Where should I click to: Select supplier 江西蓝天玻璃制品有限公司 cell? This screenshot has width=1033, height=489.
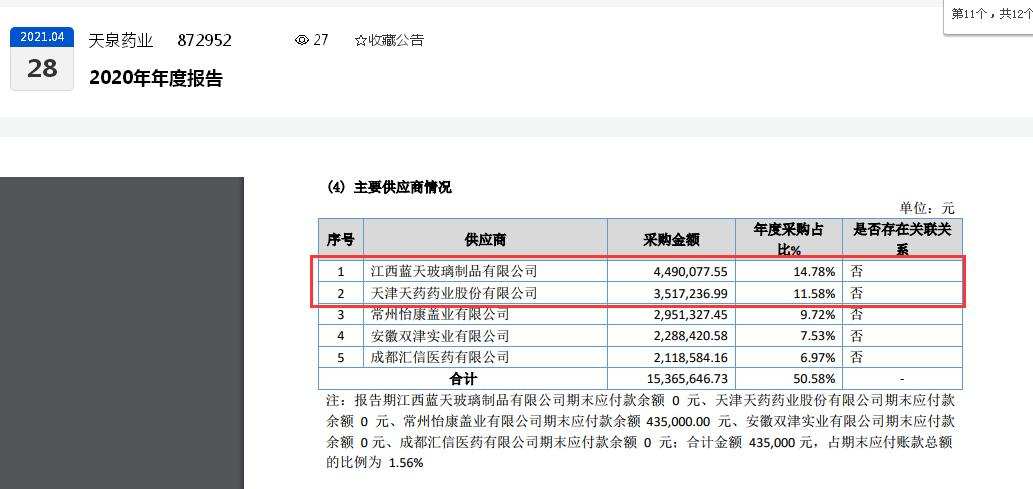(485, 271)
